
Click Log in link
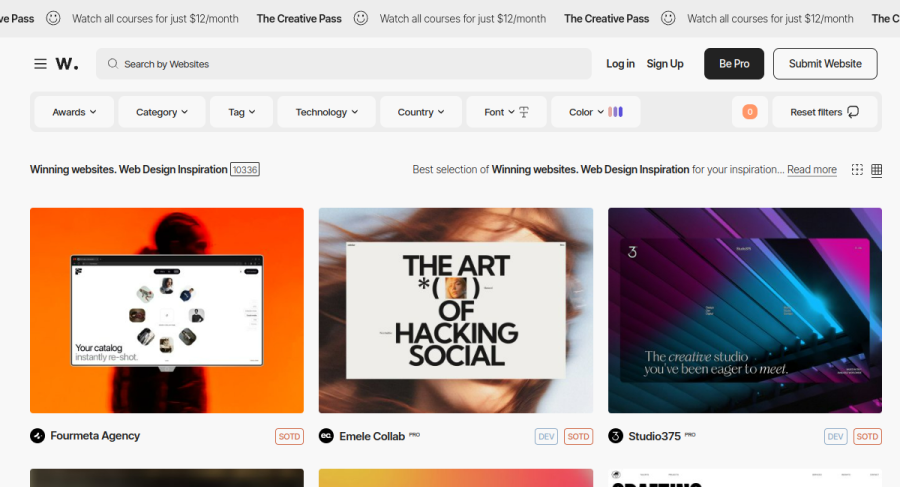point(620,64)
